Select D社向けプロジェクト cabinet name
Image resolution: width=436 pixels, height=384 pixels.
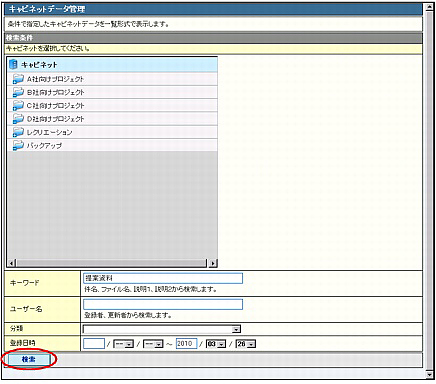[x=55, y=119]
